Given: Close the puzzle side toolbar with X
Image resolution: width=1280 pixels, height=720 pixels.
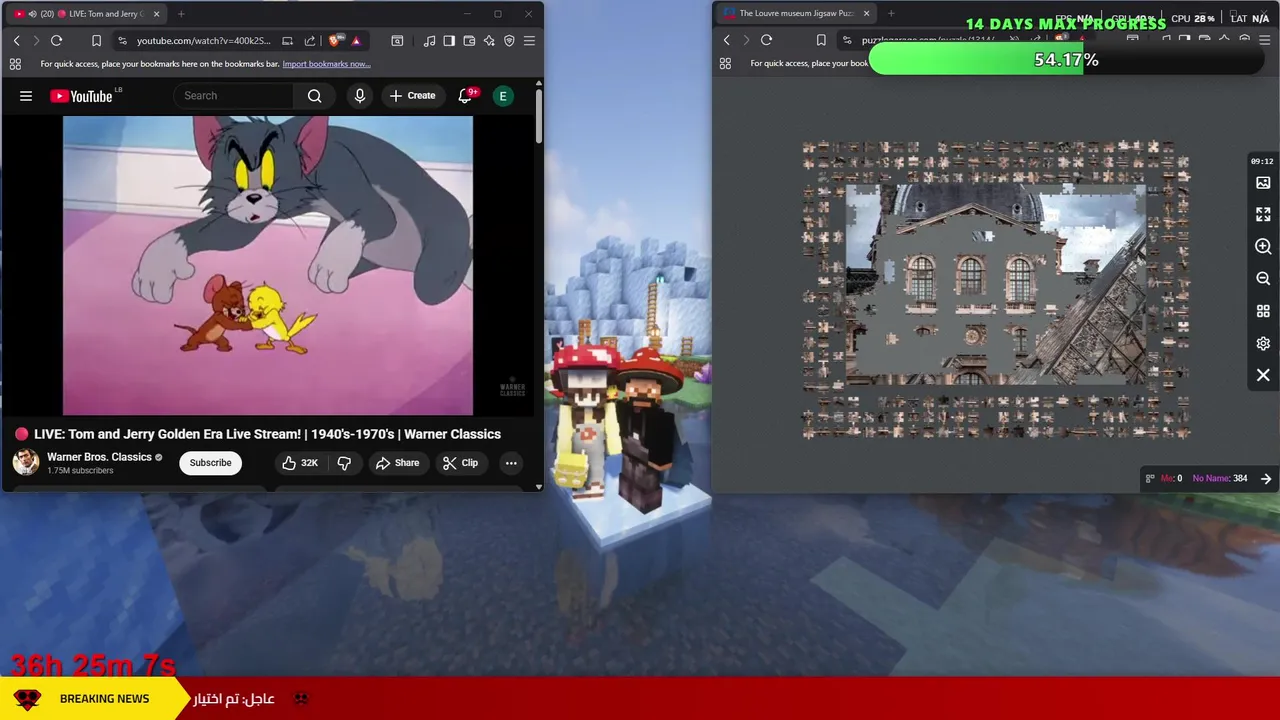Looking at the screenshot, I should point(1263,375).
